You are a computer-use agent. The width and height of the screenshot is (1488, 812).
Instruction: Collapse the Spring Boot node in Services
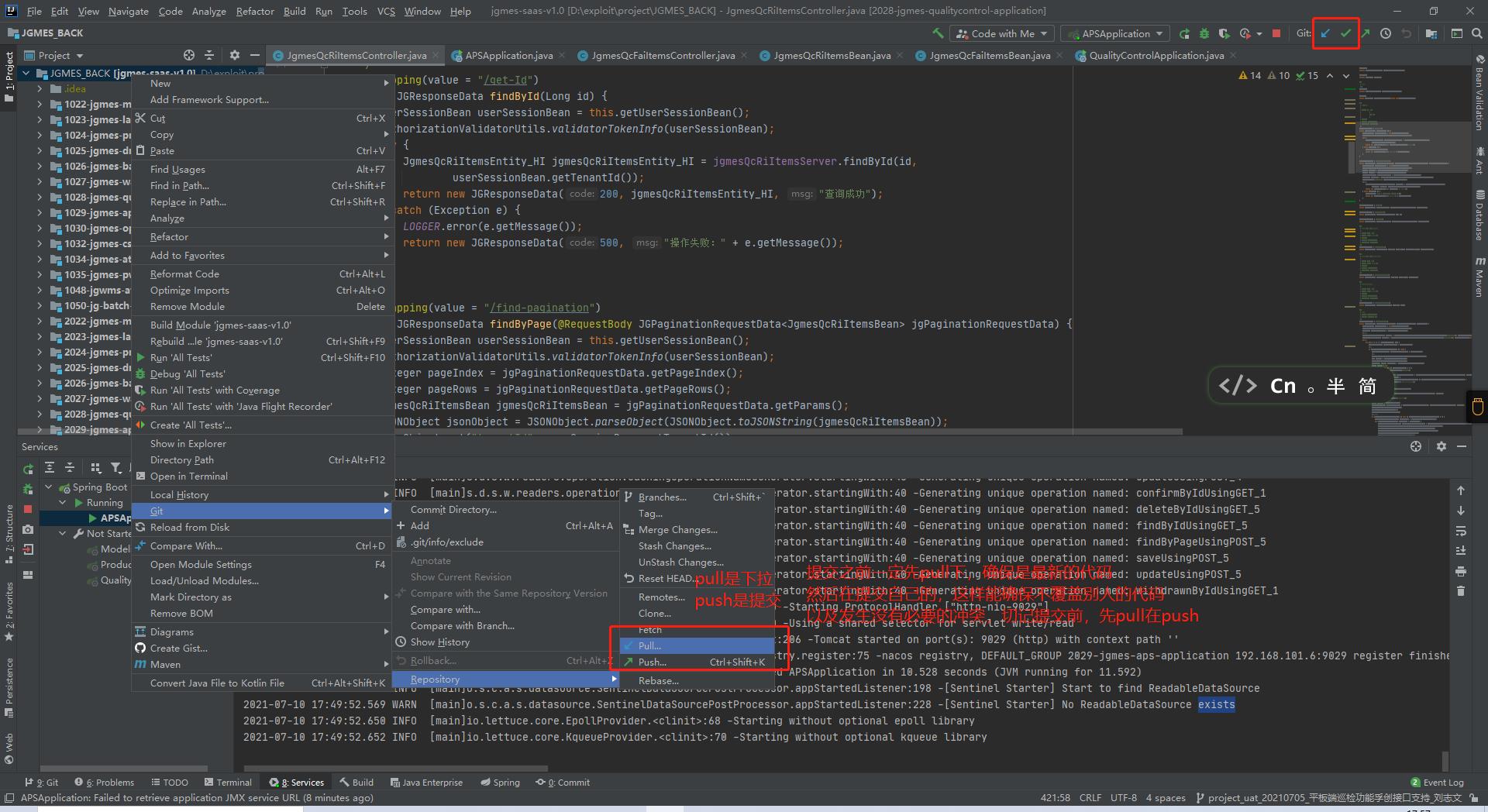pos(49,487)
